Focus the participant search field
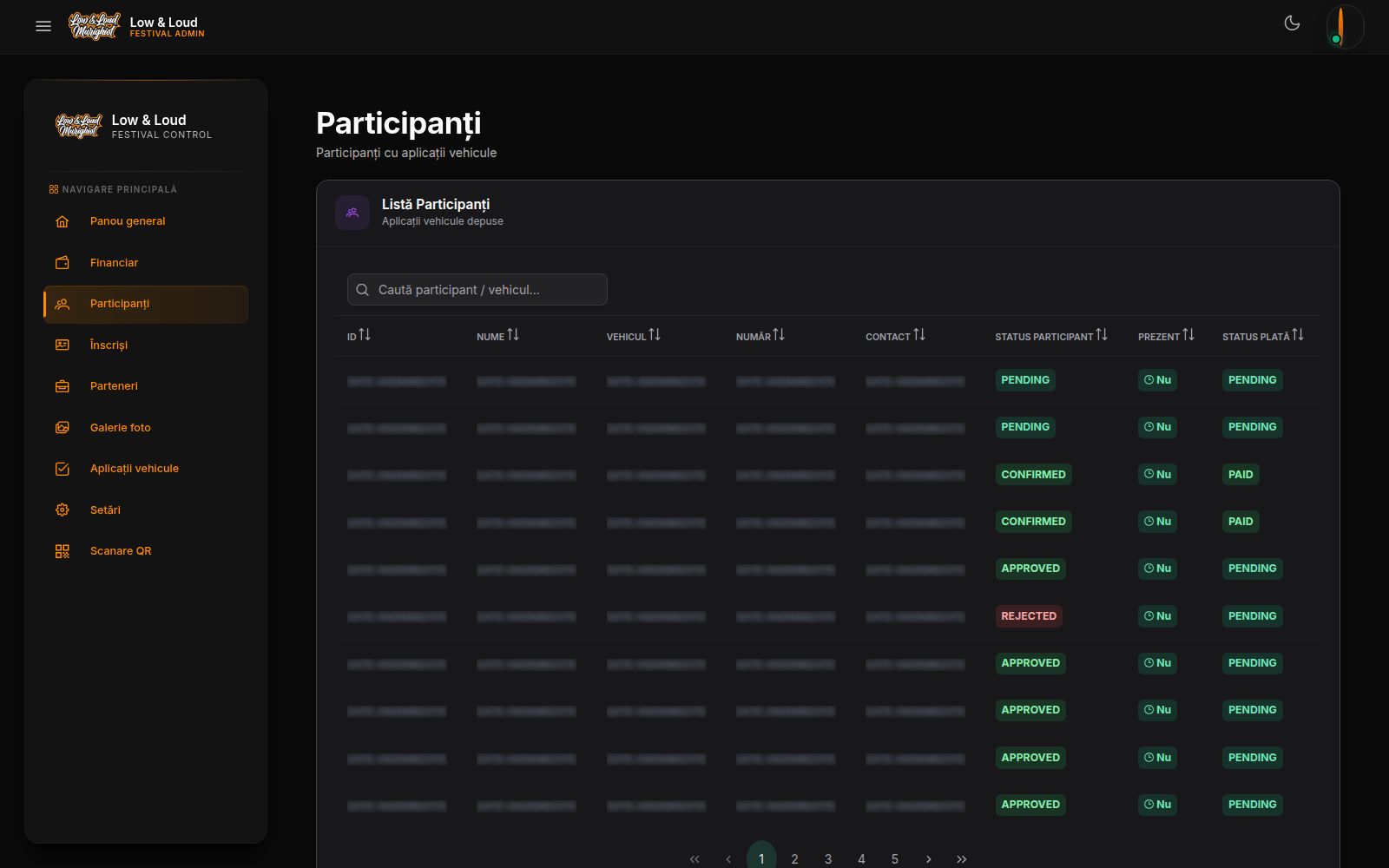1389x868 pixels. pos(477,290)
